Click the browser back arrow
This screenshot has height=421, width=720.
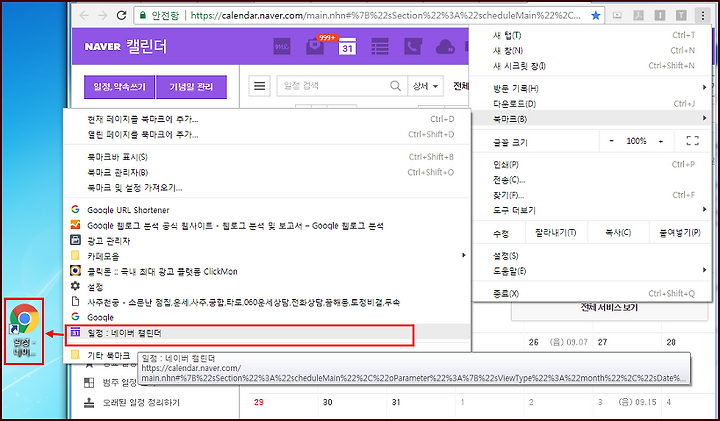84,15
